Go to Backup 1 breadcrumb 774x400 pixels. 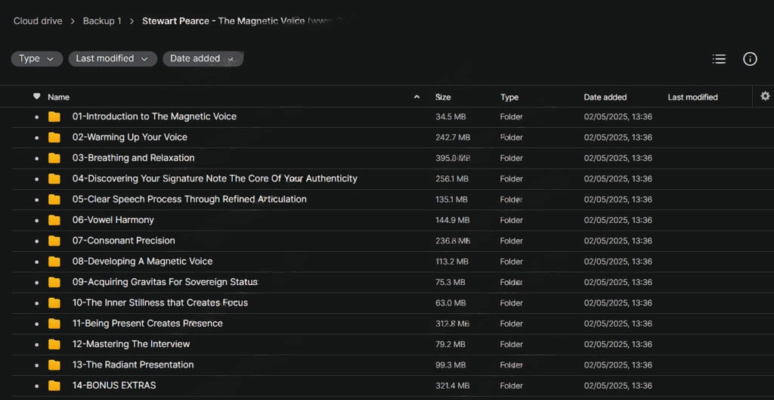pyautogui.click(x=102, y=21)
